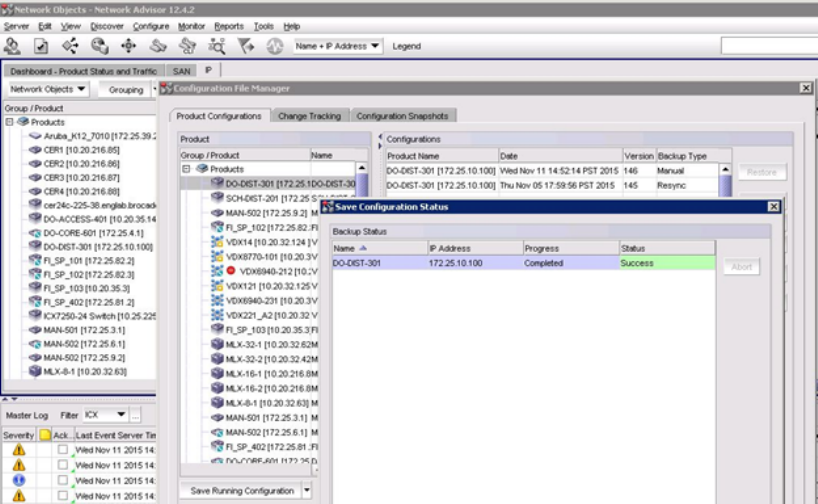818x504 pixels.
Task: Click the Configurations table scrollbar up arrow
Action: point(725,169)
